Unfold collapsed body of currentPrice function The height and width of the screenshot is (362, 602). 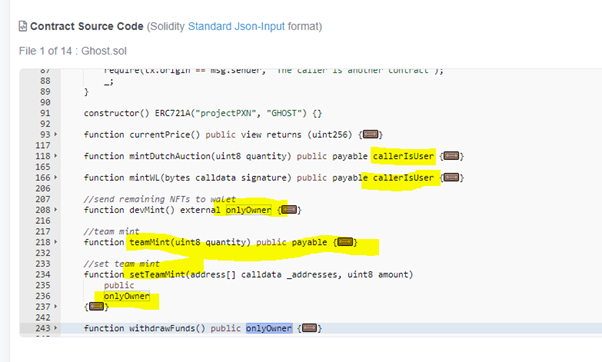(x=370, y=134)
